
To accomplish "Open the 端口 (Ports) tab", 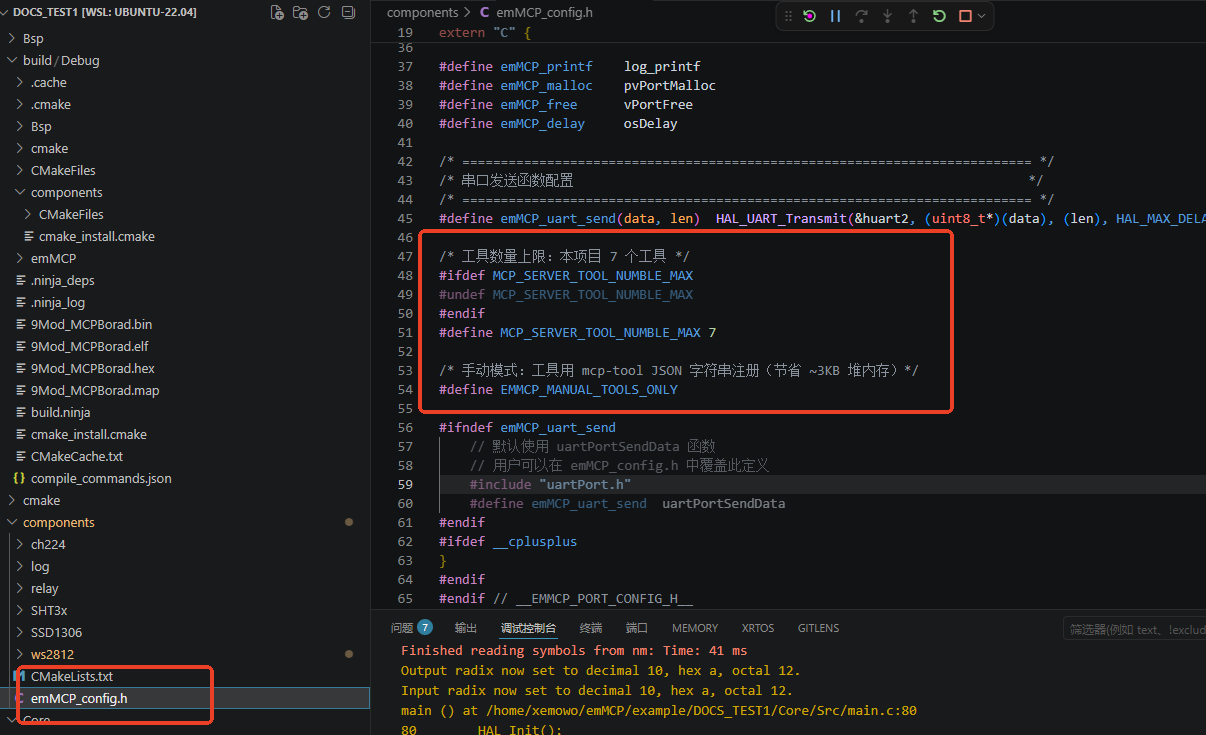I will pyautogui.click(x=637, y=628).
